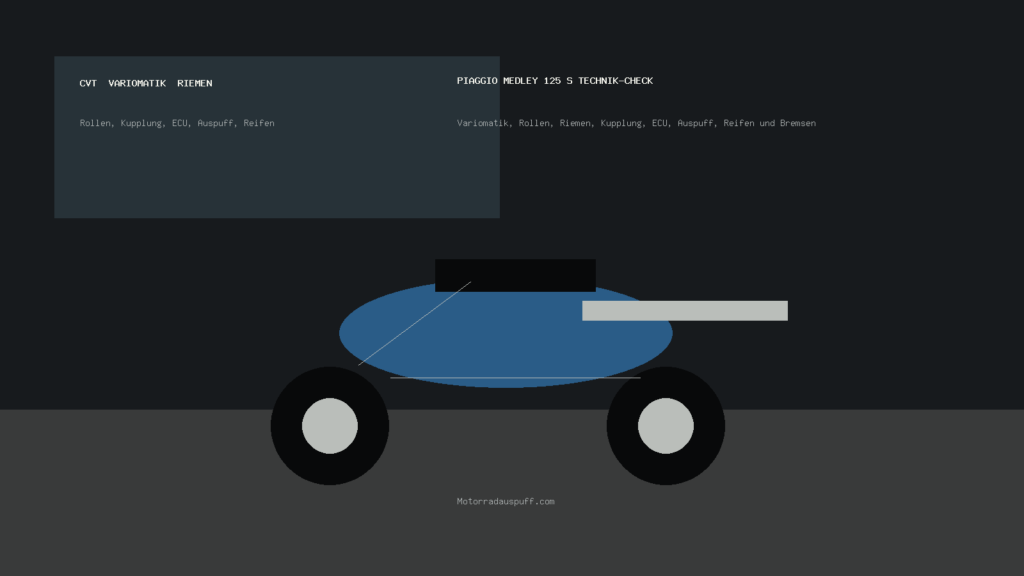Click the 'CVT VARIOMATIK RIEMEN' heading
The image size is (1024, 576).
pos(146,83)
